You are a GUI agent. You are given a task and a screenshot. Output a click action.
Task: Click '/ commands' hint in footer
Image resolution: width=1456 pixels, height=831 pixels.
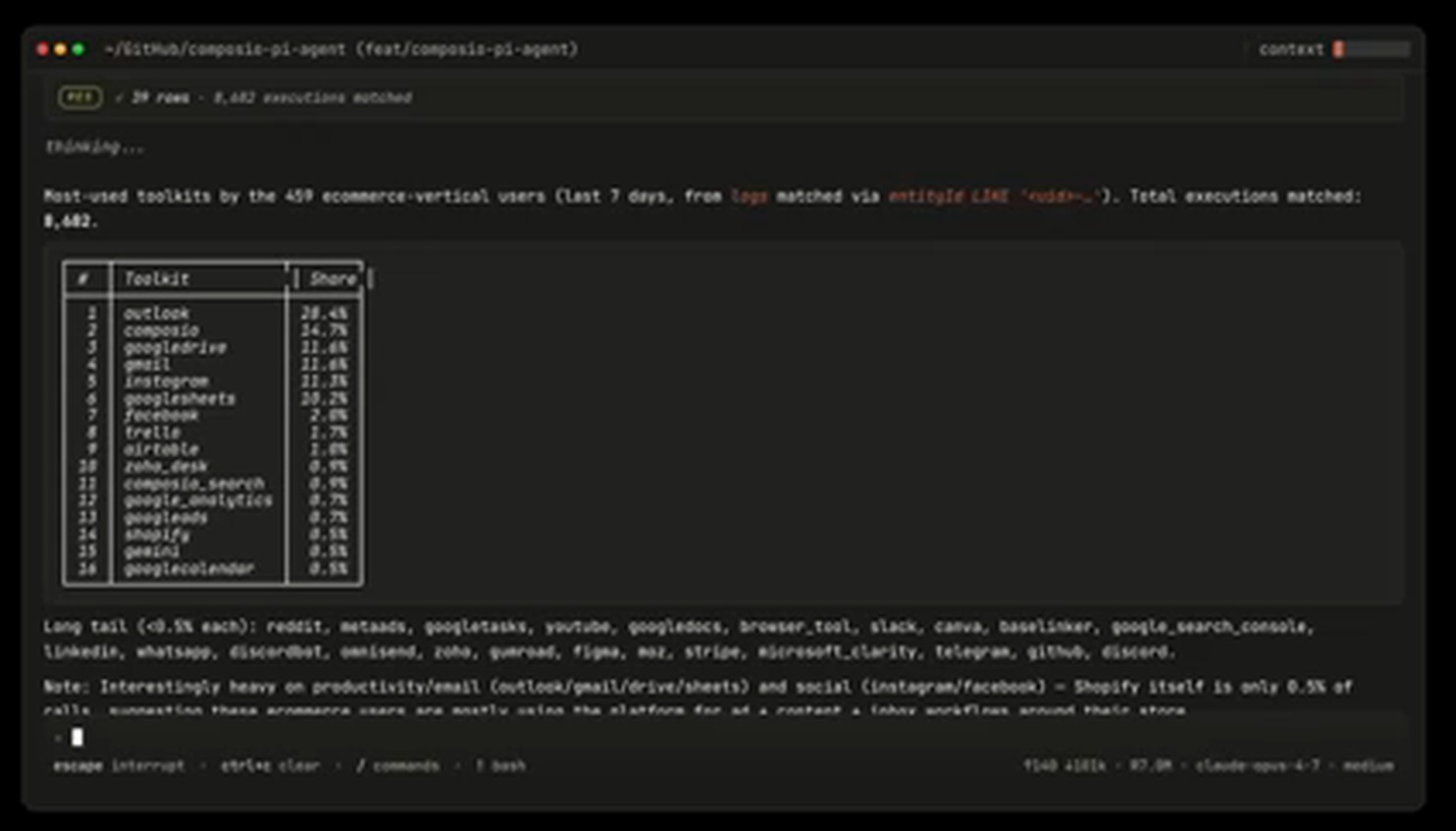pyautogui.click(x=397, y=765)
